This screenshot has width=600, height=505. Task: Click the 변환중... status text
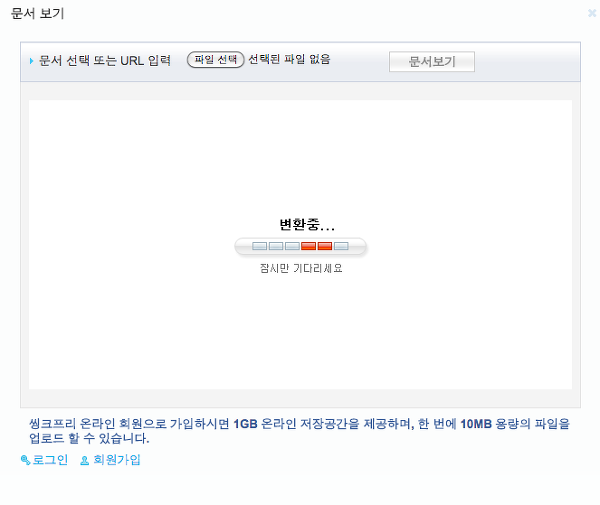[x=307, y=225]
